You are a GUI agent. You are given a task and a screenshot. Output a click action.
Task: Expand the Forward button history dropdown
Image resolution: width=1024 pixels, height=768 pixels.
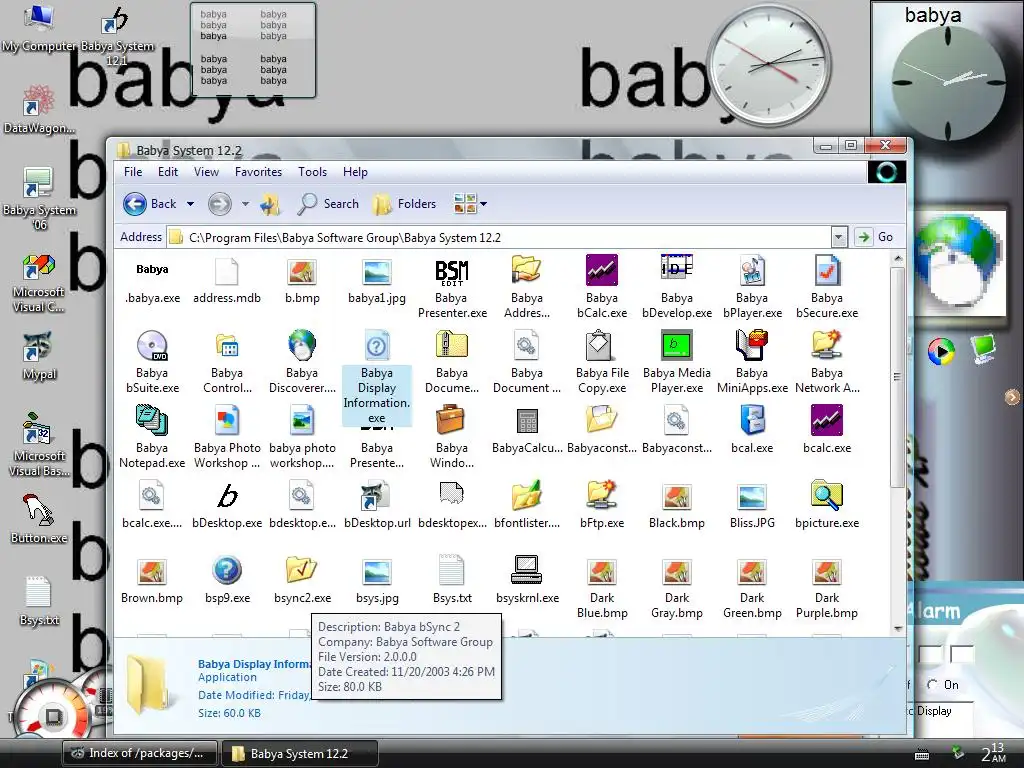point(246,204)
